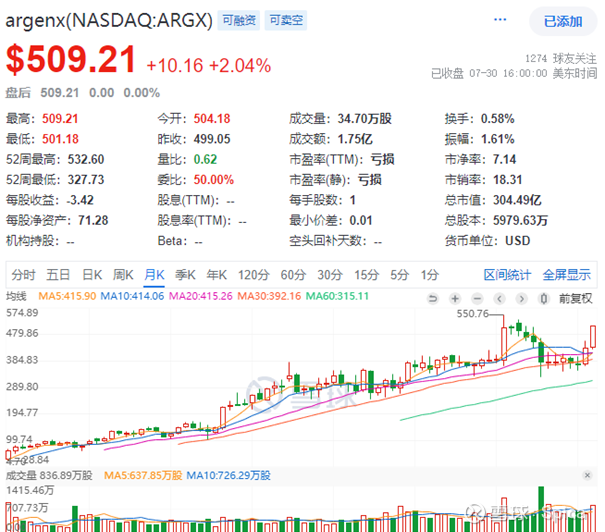The width and height of the screenshot is (605, 532).
Task: Click the $509.21 current price
Action: click(71, 59)
